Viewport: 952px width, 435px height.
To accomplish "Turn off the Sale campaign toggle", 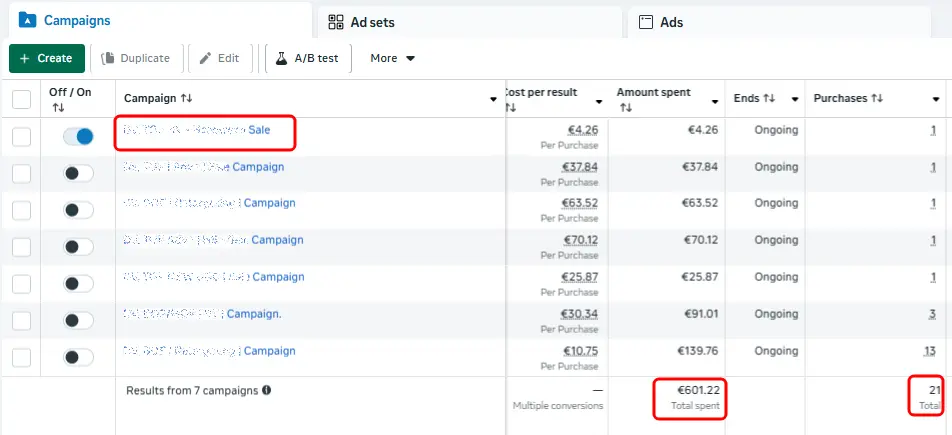I will click(x=78, y=137).
